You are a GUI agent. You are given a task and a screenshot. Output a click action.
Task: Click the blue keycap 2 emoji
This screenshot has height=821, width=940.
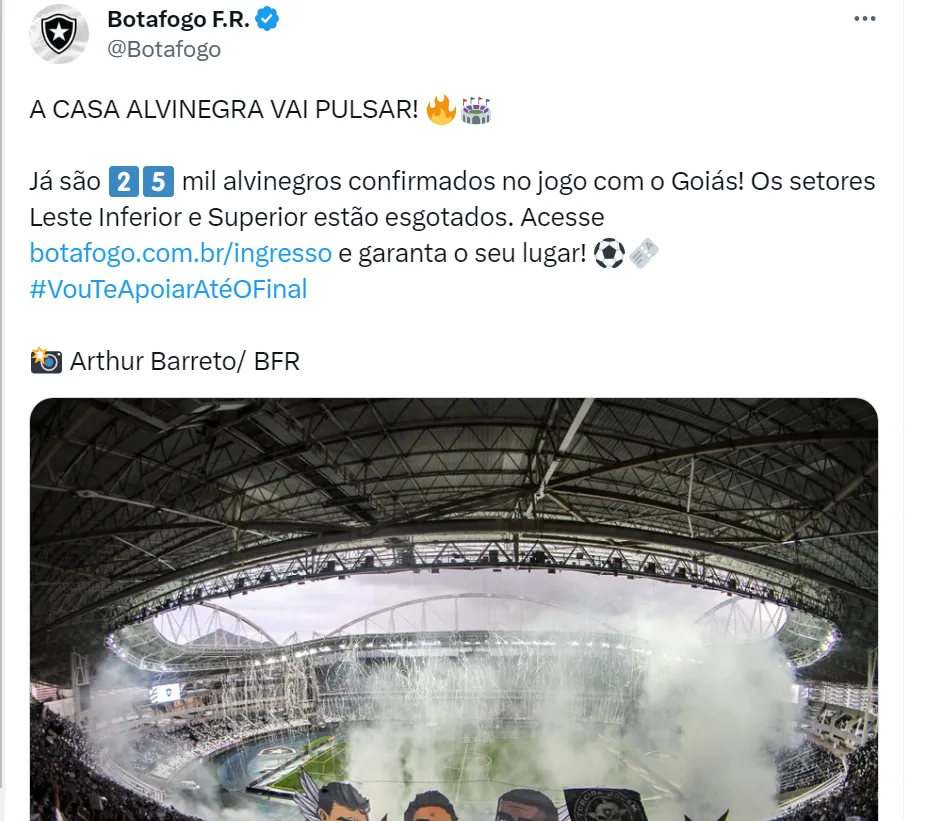[123, 182]
